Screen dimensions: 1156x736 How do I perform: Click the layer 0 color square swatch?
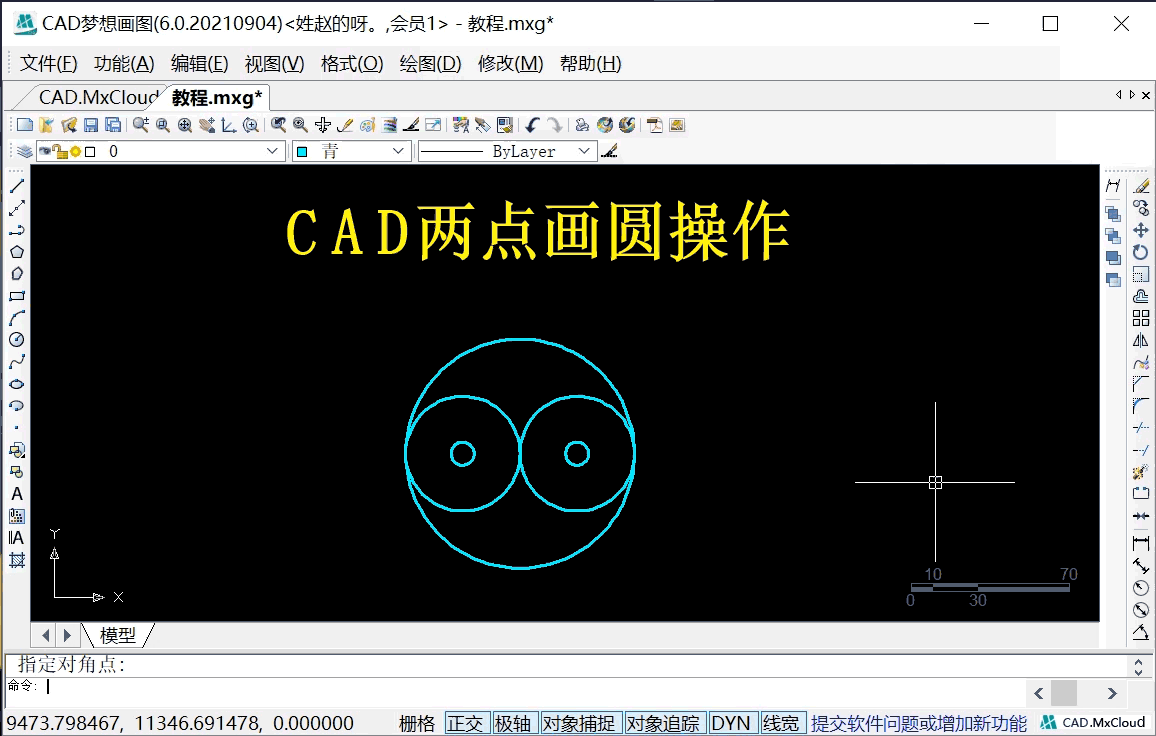[90, 152]
